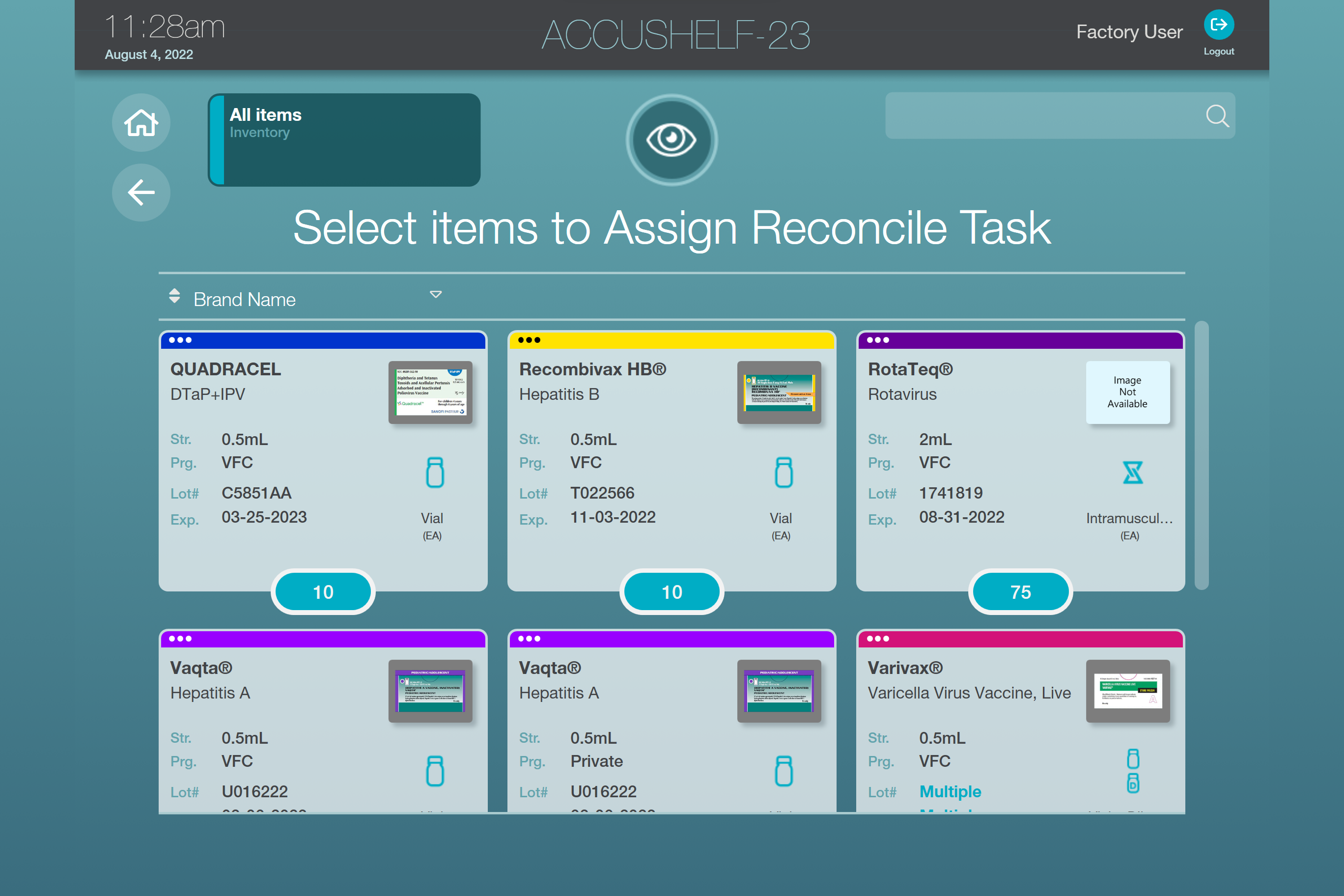Open three-dot menu on RotaTeq card

point(878,340)
